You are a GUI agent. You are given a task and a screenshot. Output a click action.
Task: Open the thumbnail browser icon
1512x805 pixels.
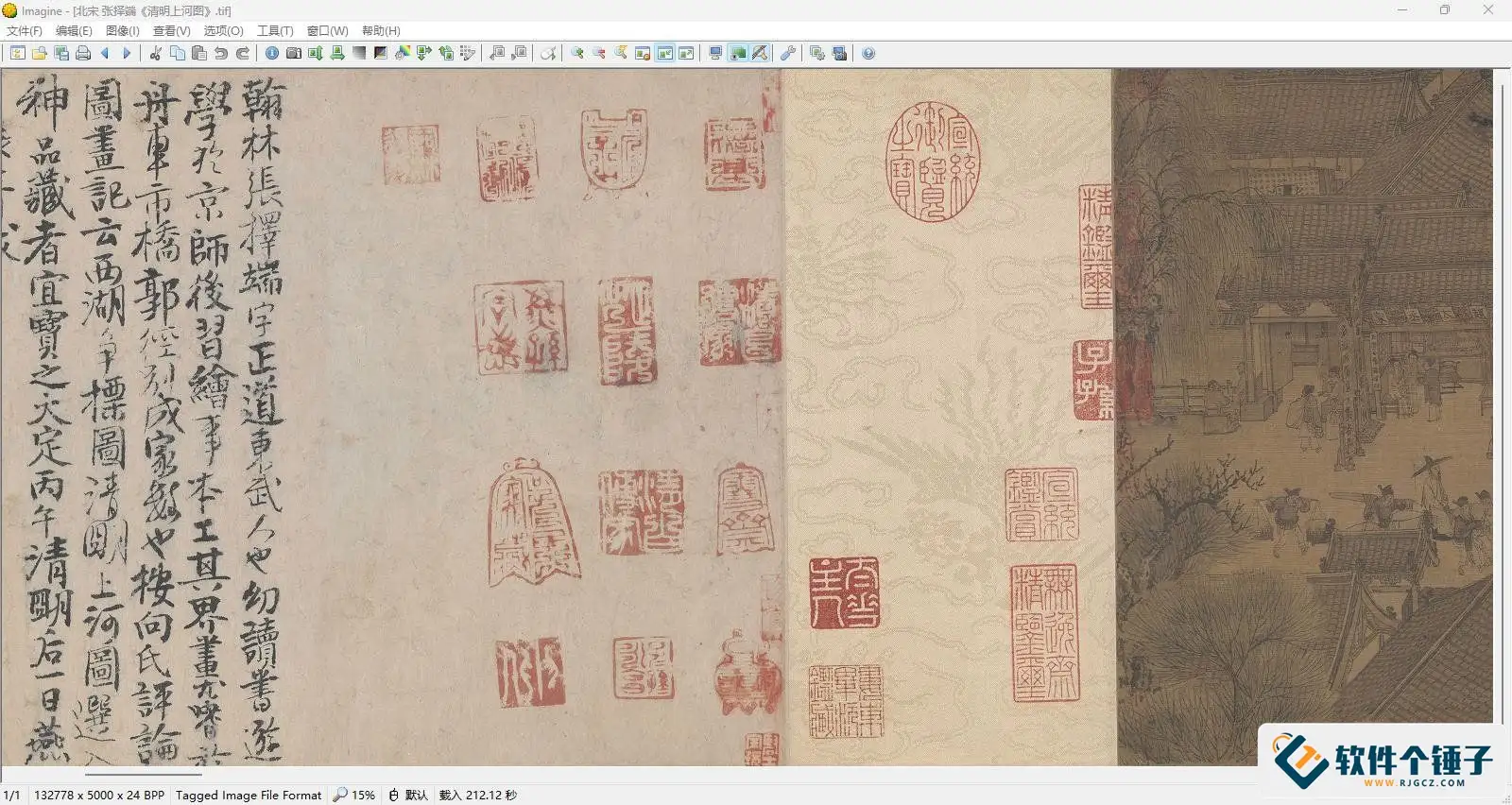tap(18, 53)
